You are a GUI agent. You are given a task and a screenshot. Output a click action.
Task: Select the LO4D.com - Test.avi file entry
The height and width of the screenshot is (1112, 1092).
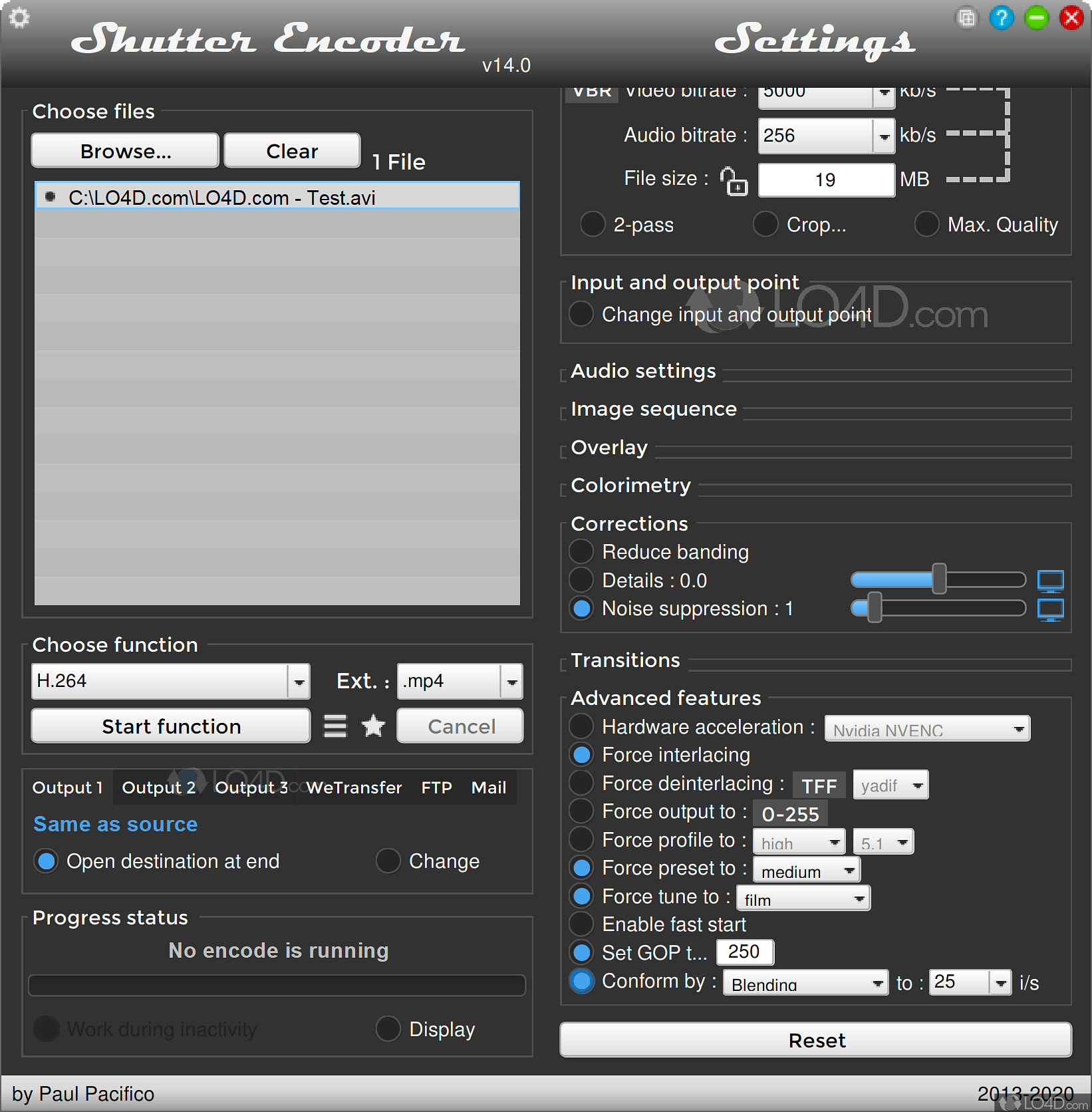click(277, 197)
